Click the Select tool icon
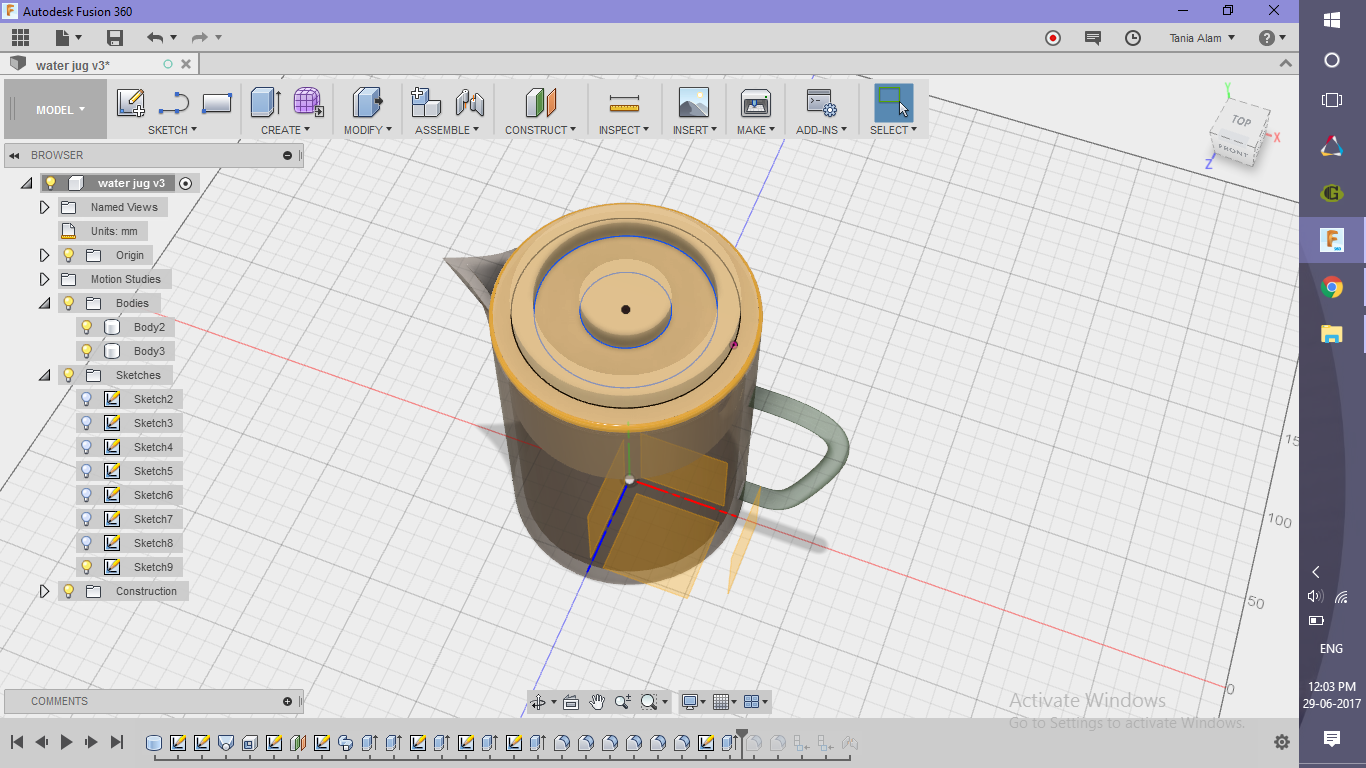Viewport: 1366px width, 768px height. coord(893,103)
